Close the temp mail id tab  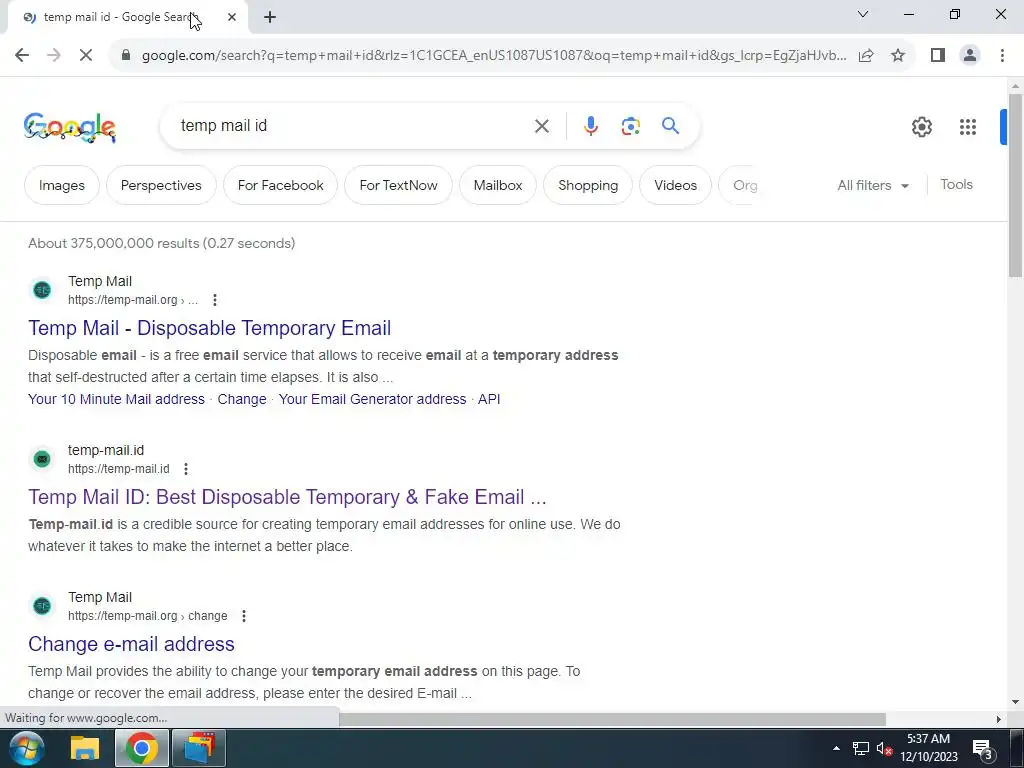tap(232, 18)
